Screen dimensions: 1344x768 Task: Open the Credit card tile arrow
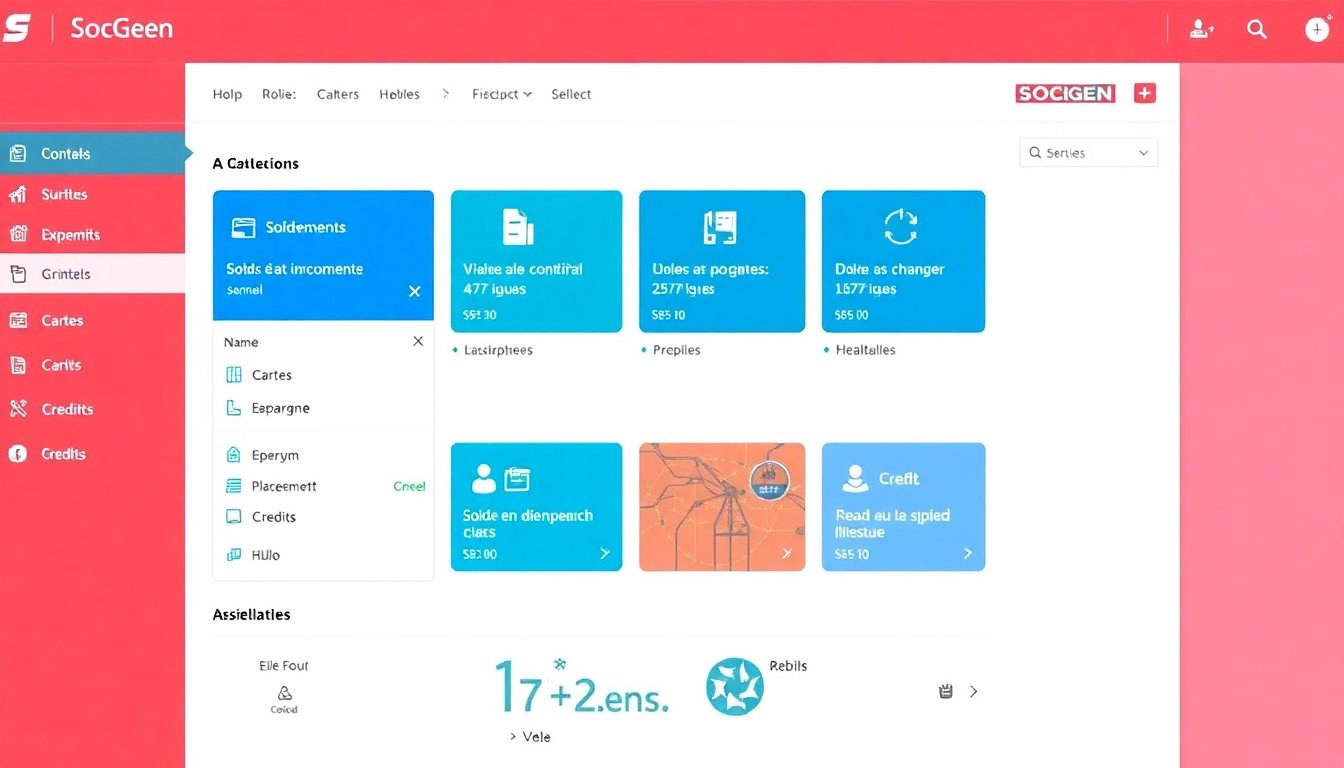click(967, 553)
